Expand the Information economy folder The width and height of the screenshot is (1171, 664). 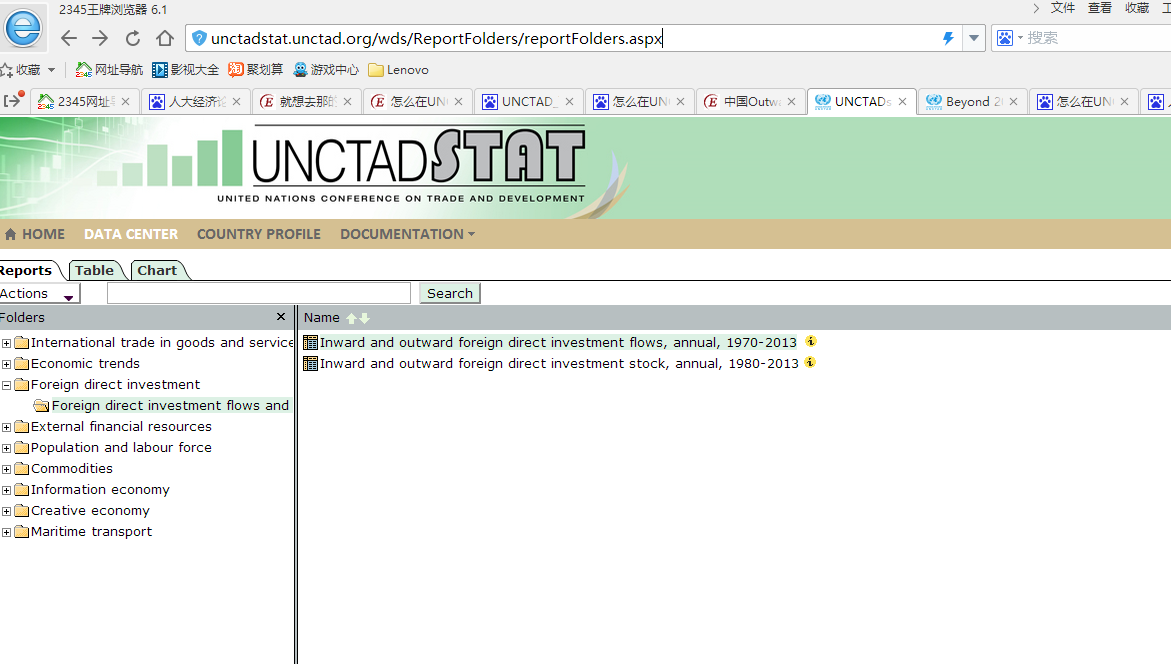[x=6, y=490]
